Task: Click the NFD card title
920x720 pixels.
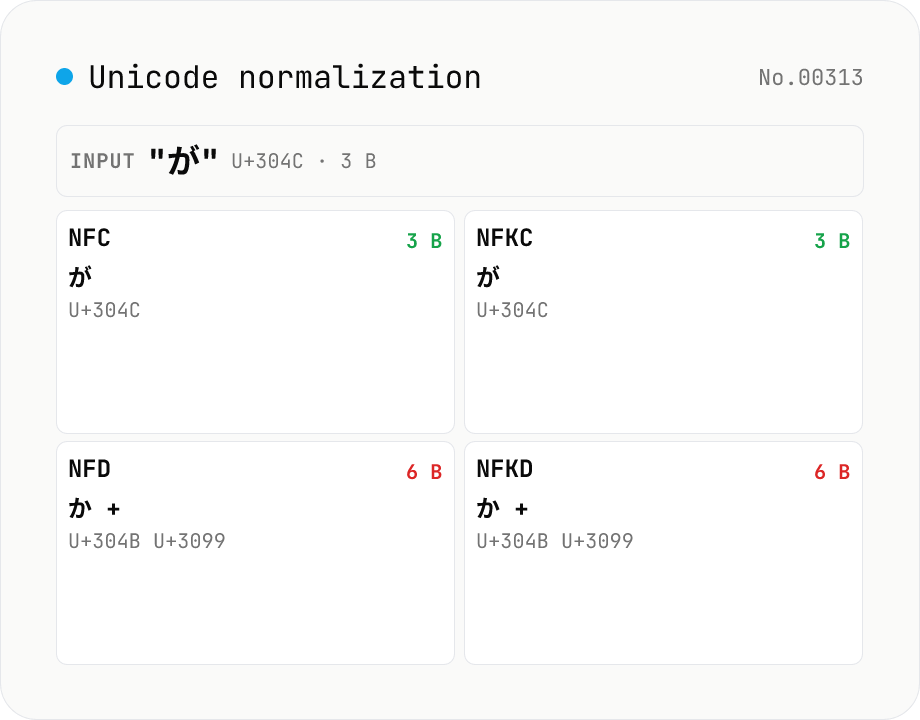Action: tap(89, 469)
